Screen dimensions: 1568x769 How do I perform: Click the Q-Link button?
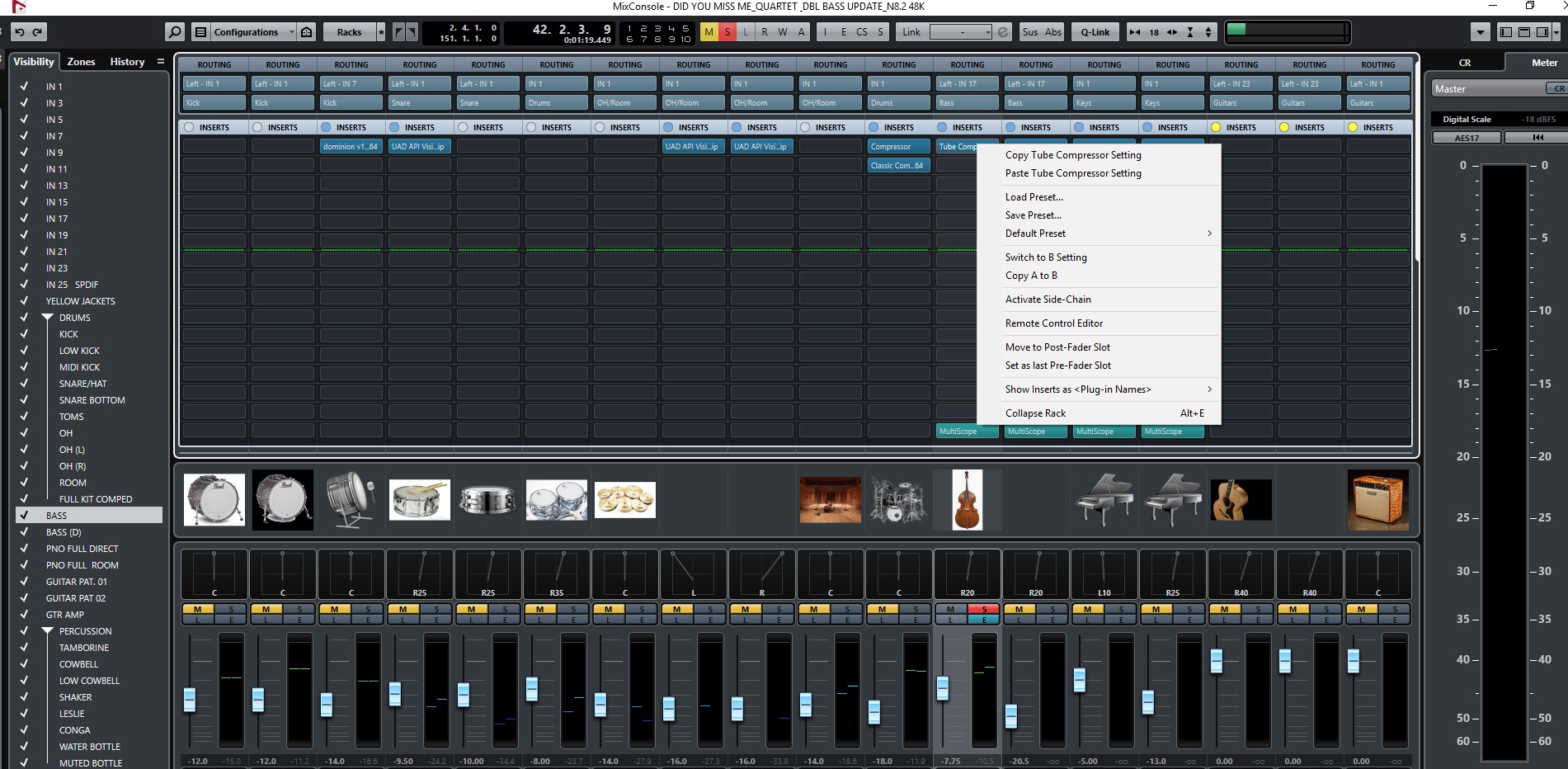tap(1095, 32)
